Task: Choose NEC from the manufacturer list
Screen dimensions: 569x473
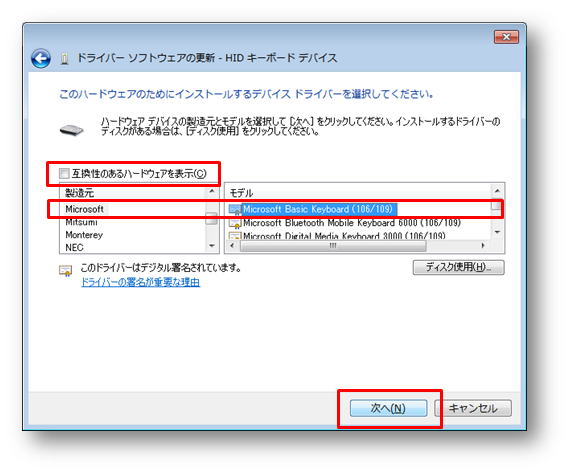Action: coord(74,248)
